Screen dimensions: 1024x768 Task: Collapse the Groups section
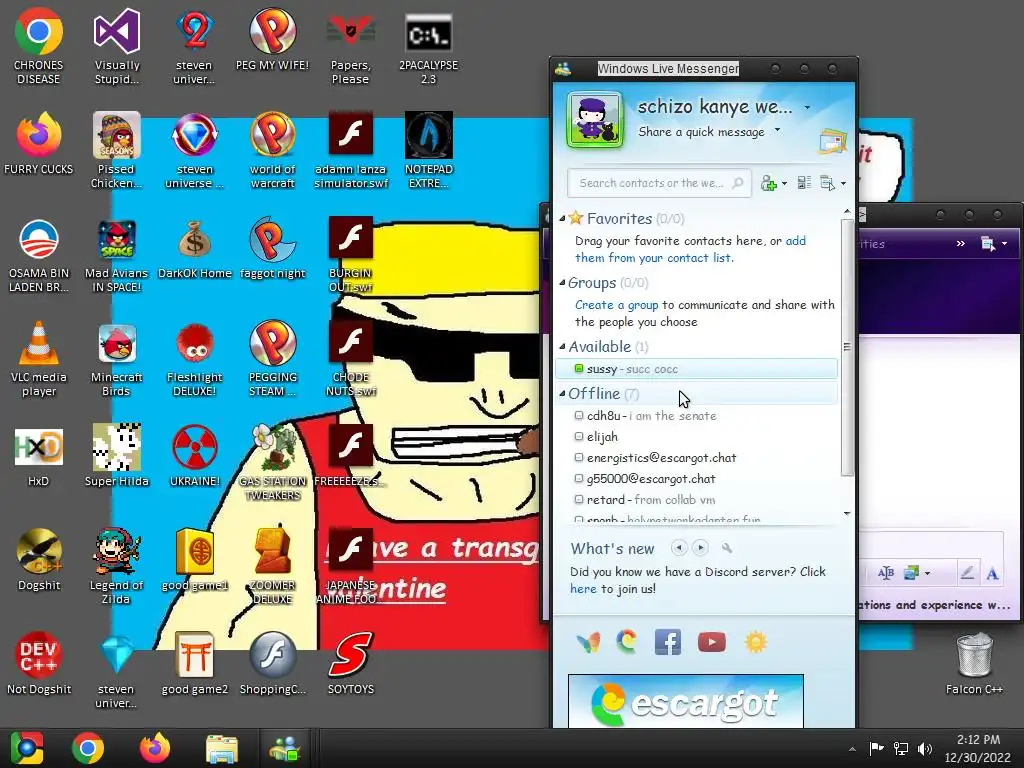point(562,283)
